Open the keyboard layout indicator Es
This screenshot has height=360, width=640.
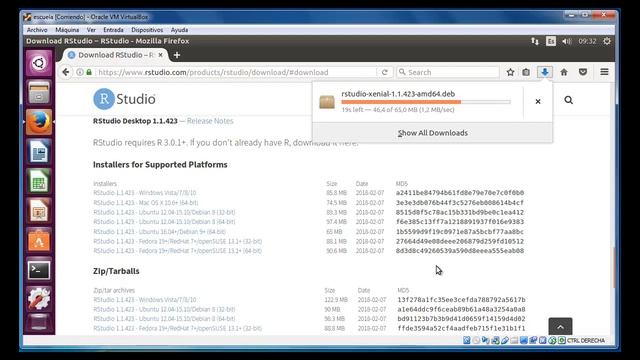551,41
